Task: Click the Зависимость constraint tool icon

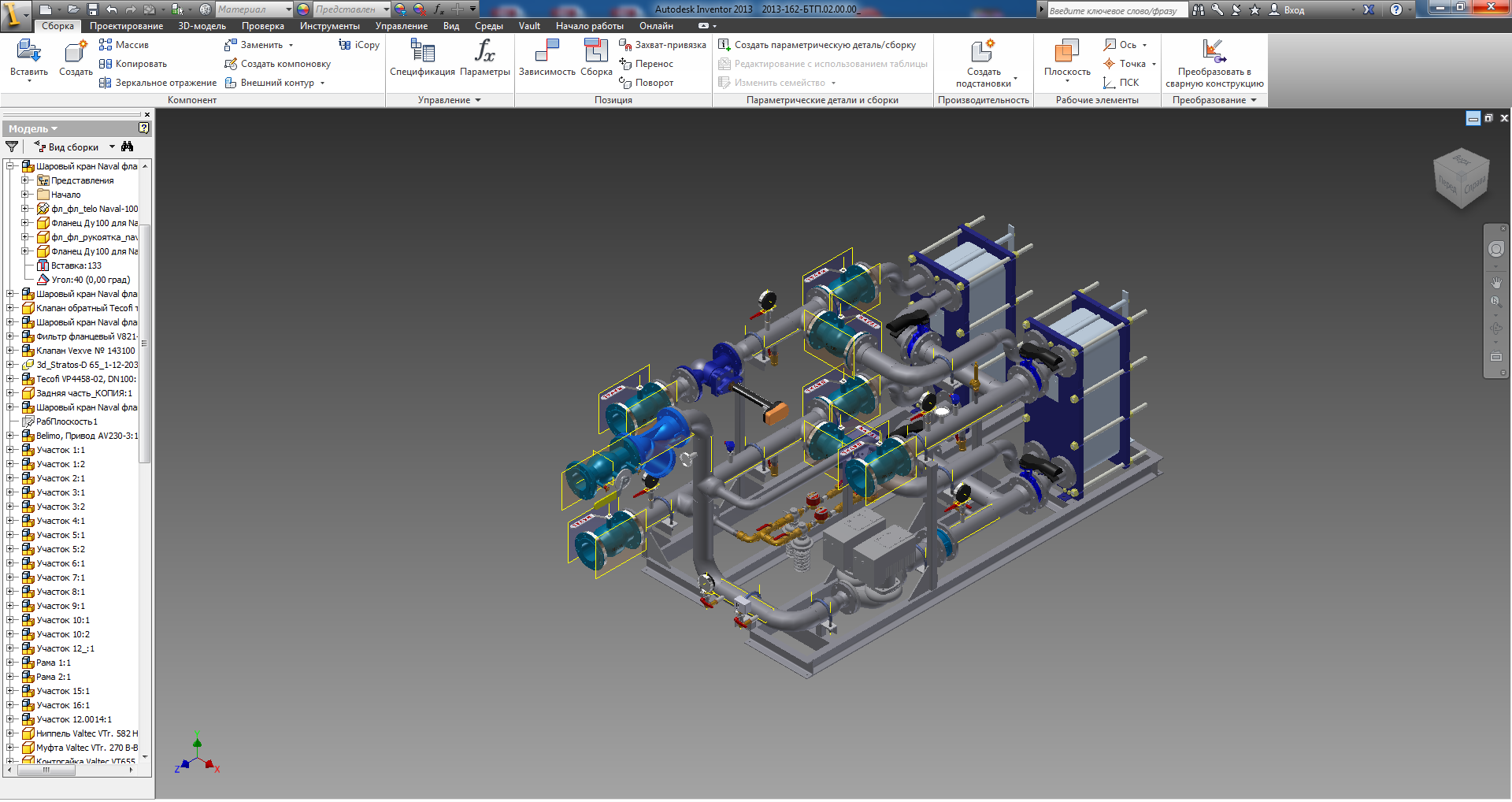Action: 547,52
